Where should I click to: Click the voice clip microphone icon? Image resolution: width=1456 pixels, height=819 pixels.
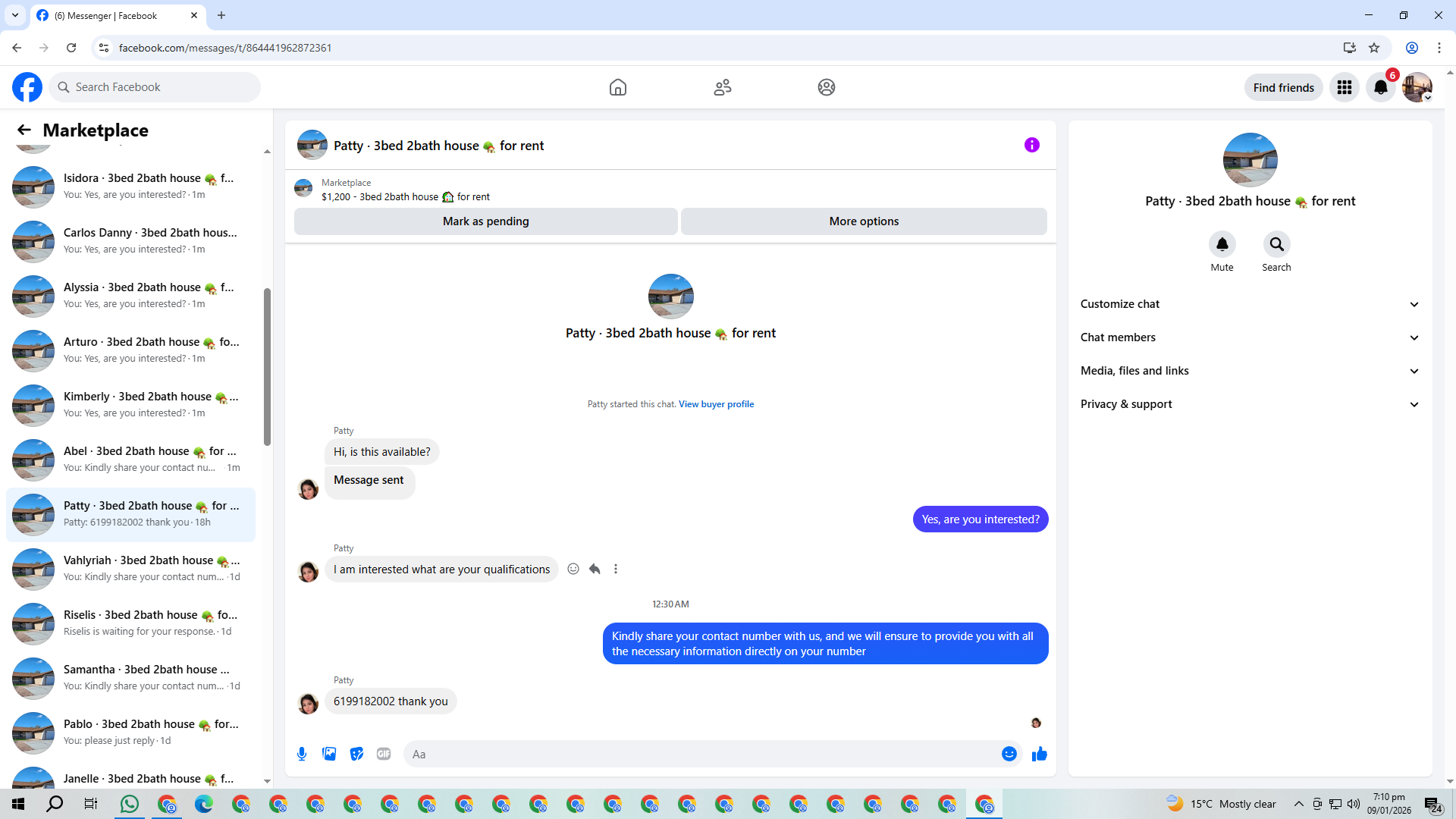pyautogui.click(x=302, y=754)
